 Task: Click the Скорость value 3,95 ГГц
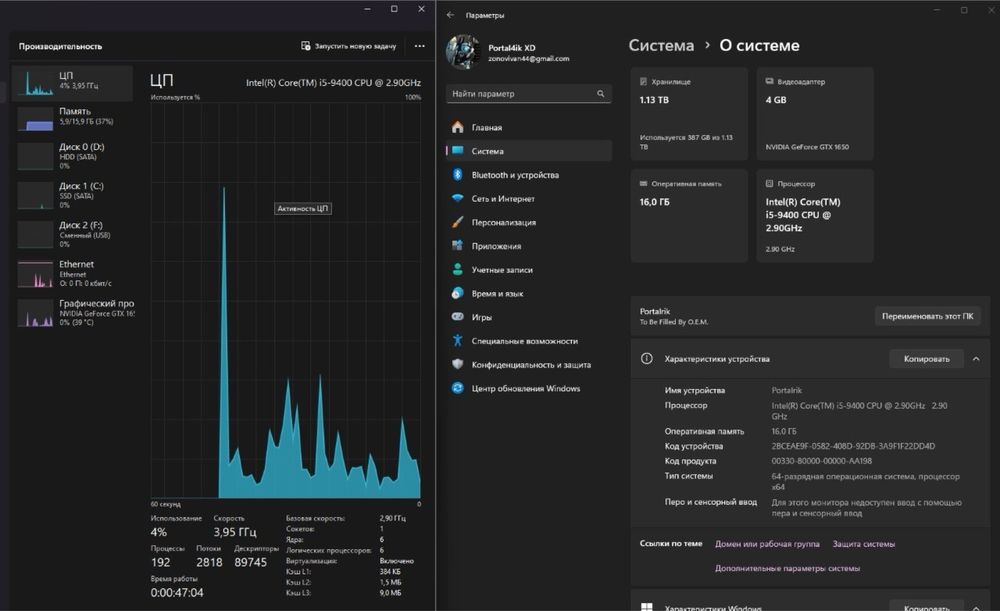235,532
